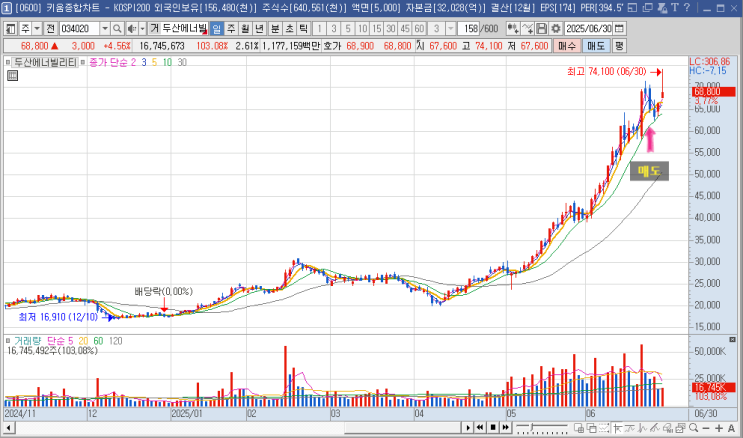The height and width of the screenshot is (438, 743).
Task: Click the bottom trend line drawing icon
Action: [654, 428]
